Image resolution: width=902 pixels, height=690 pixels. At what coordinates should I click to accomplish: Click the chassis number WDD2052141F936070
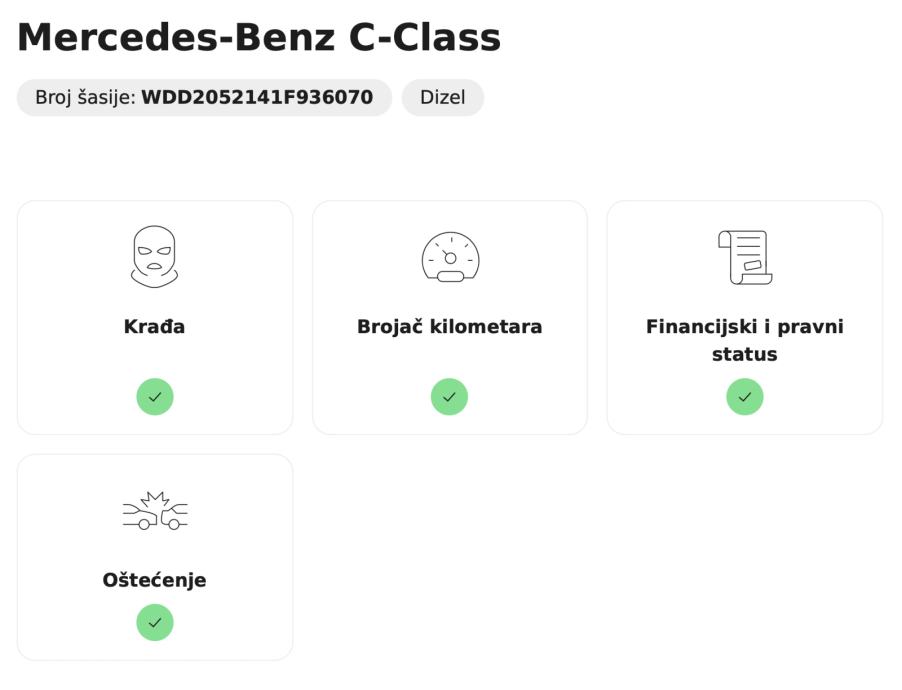257,98
